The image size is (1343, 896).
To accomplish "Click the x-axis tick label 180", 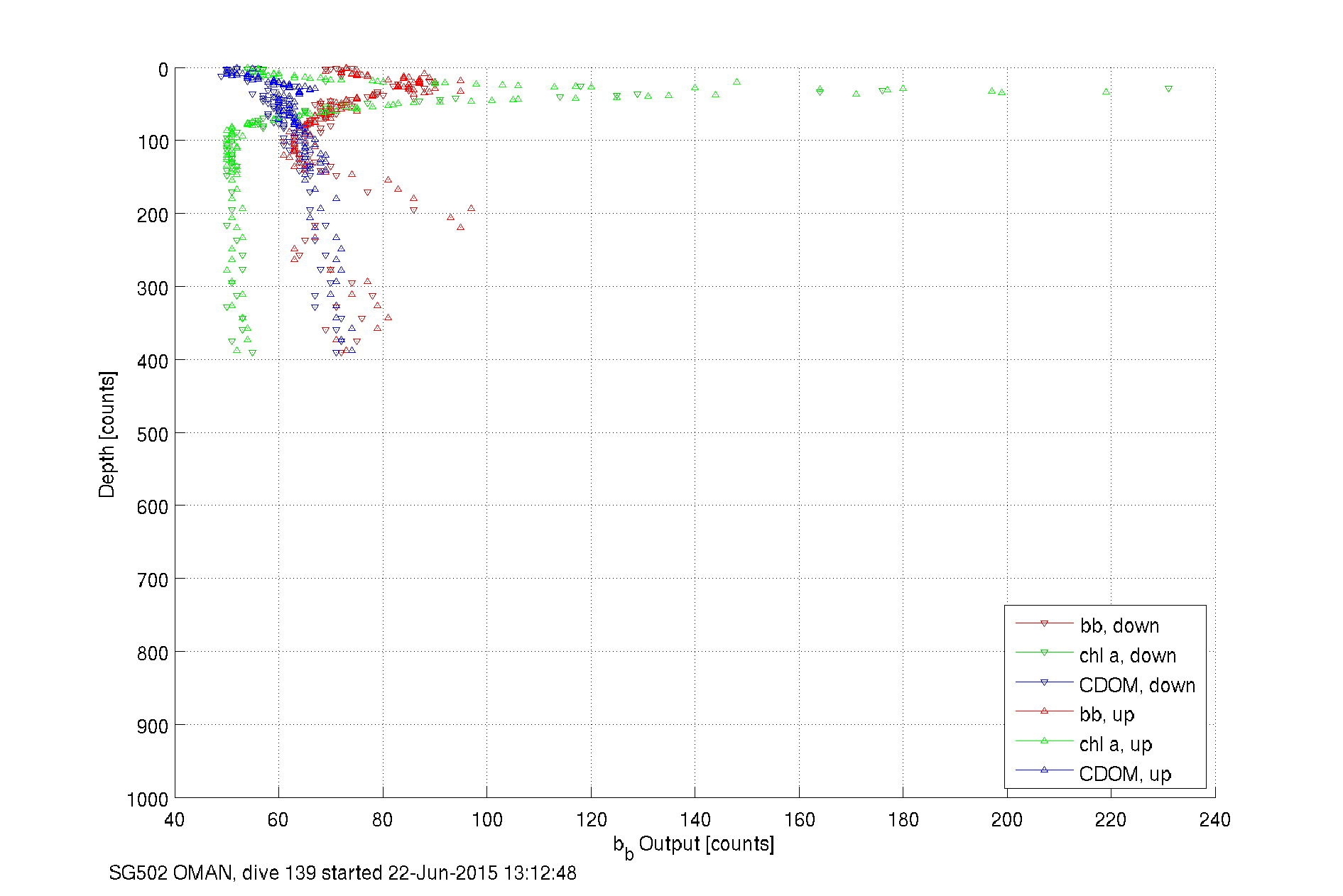I will pyautogui.click(x=903, y=820).
